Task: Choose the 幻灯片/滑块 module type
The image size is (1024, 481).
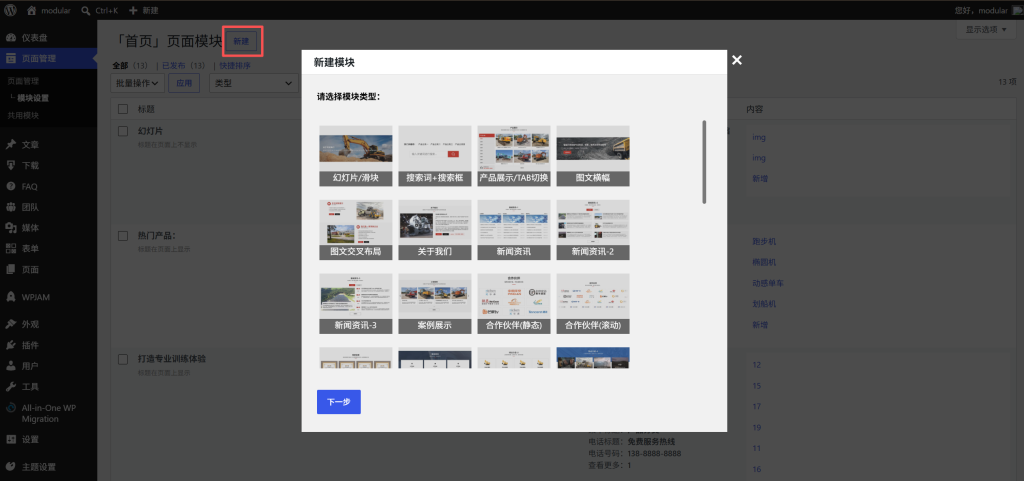Action: [355, 156]
